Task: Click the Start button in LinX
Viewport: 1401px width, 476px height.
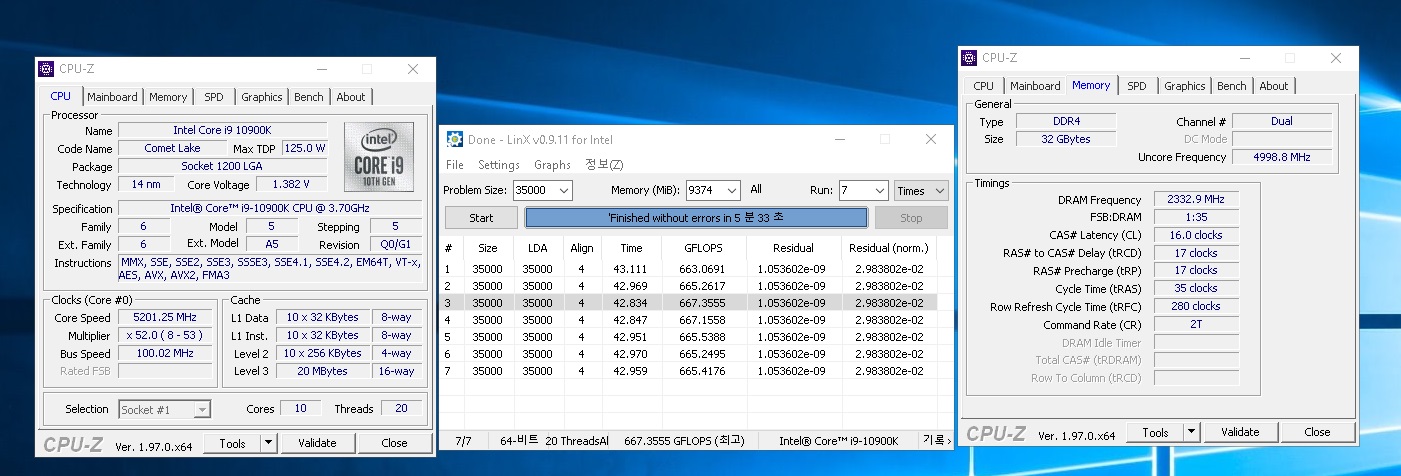Action: [481, 218]
